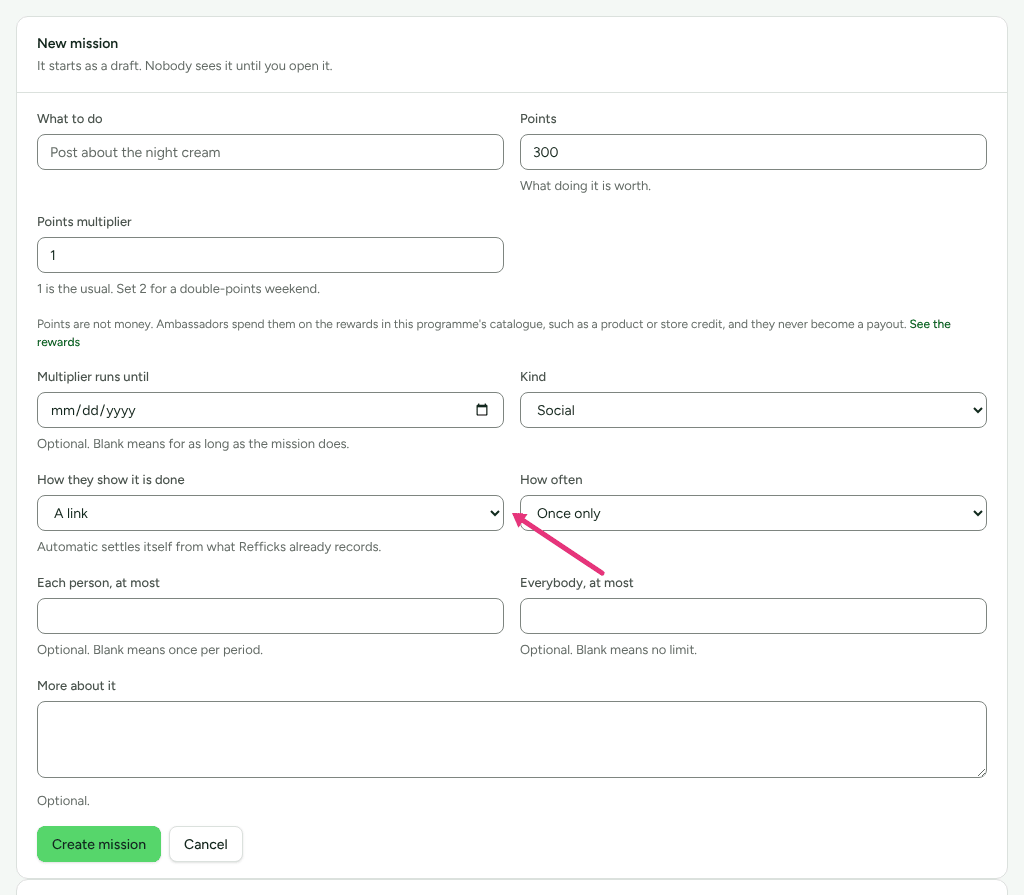The width and height of the screenshot is (1024, 895).
Task: Open the How often dropdown
Action: 753,513
